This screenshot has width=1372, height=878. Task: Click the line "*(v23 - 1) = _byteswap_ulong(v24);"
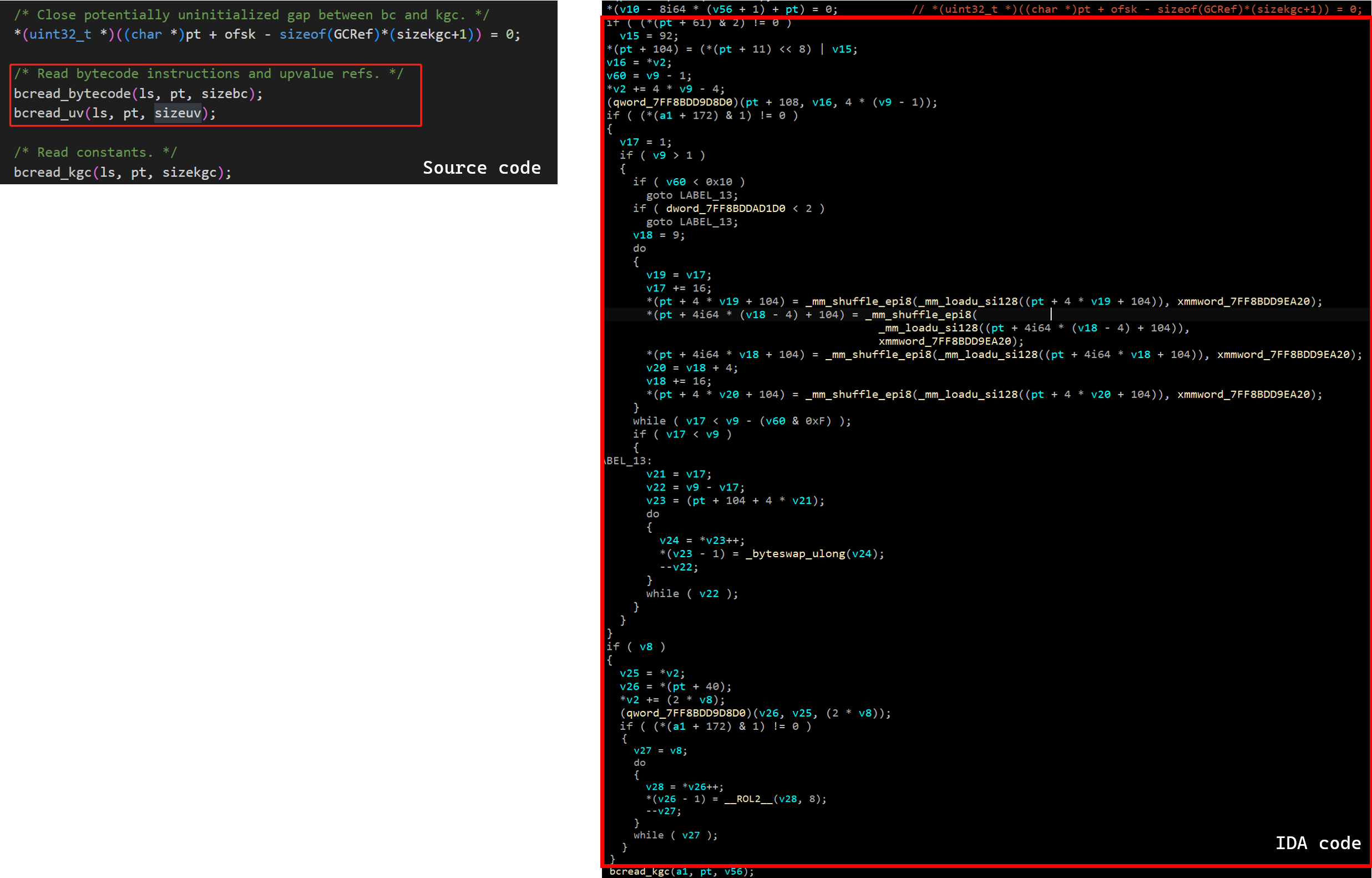click(x=772, y=553)
